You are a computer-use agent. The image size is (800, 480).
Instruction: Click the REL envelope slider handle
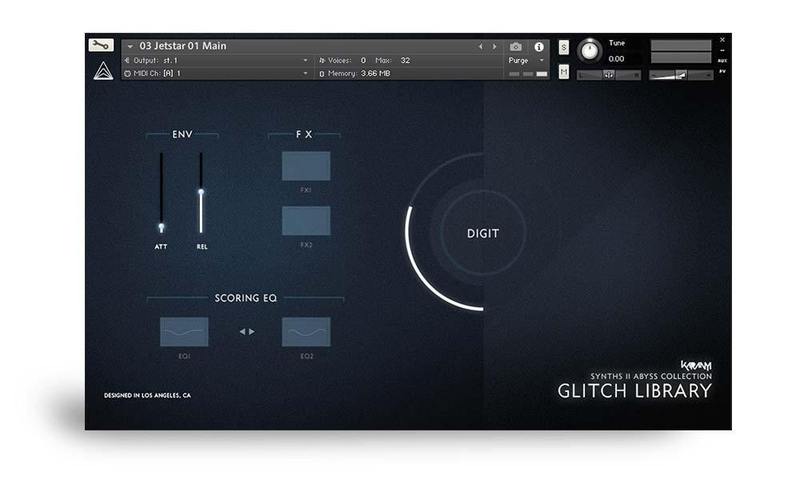coord(201,192)
